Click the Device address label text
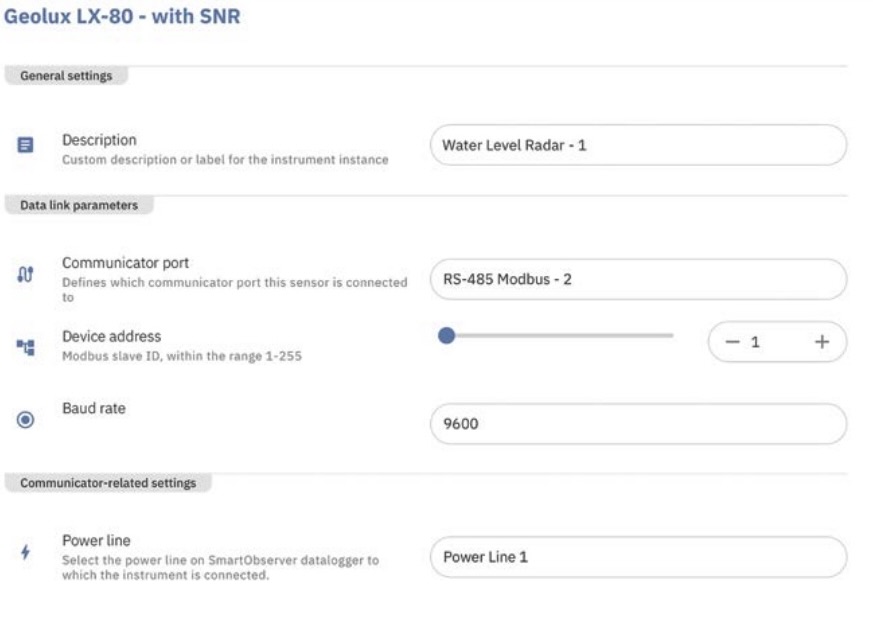This screenshot has width=873, height=622. (111, 335)
